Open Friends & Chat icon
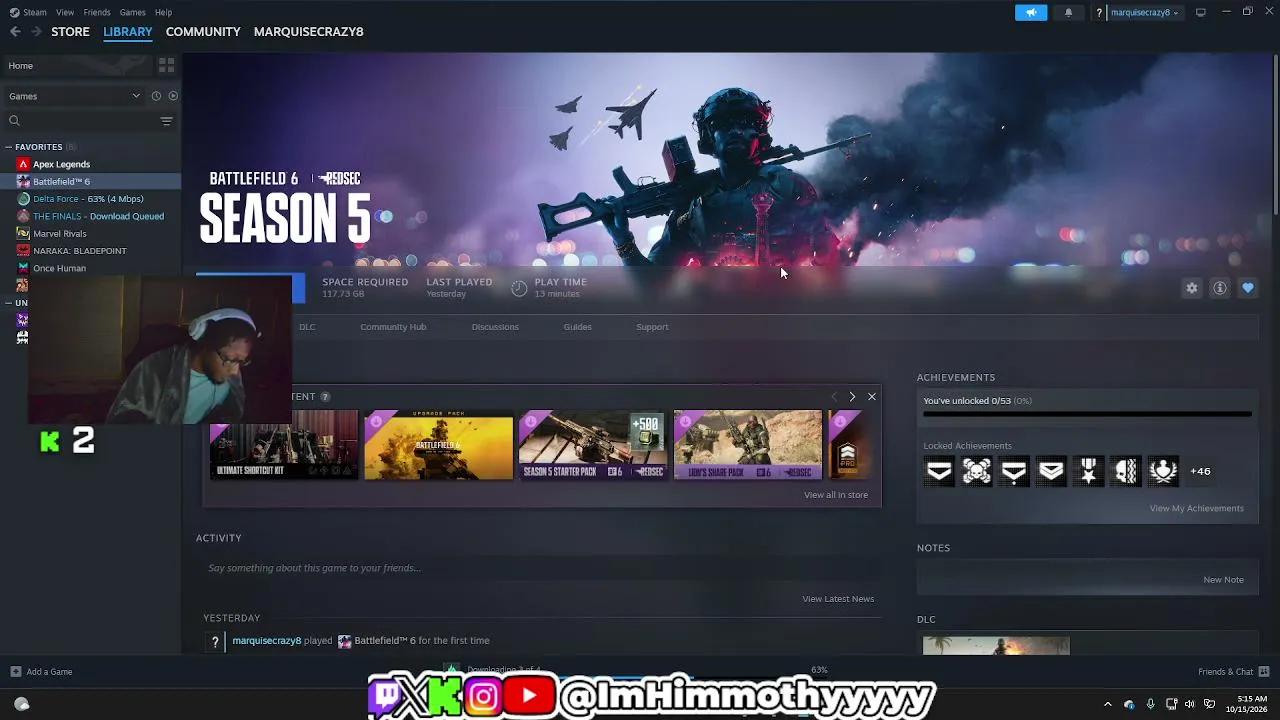Viewport: 1280px width, 720px height. (1264, 671)
